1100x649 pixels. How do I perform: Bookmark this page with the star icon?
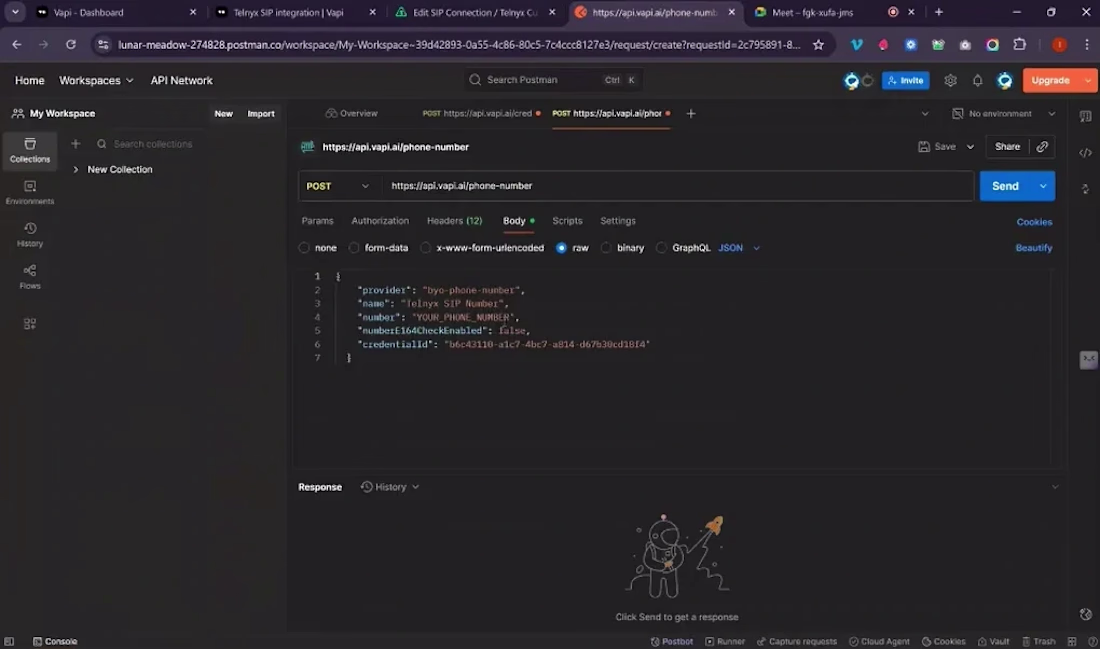(x=818, y=45)
